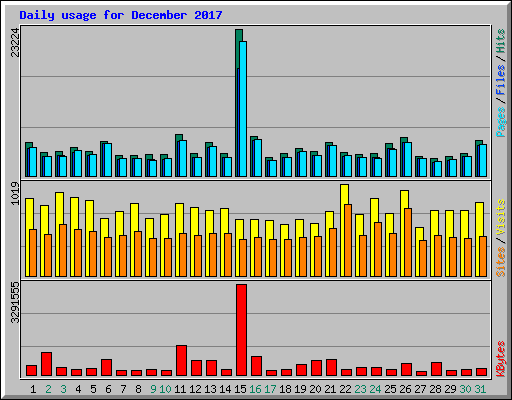512x400 pixels.
Task: Click the orange sites bar for day 26
Action: coord(408,242)
